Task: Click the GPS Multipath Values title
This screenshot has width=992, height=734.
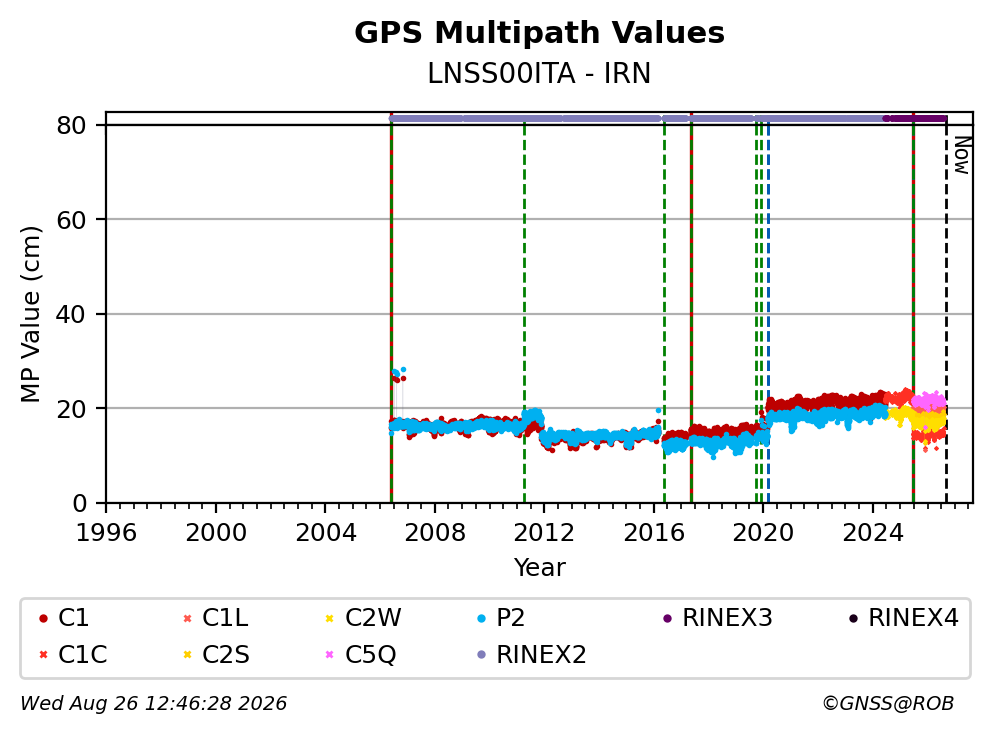Action: (540, 33)
